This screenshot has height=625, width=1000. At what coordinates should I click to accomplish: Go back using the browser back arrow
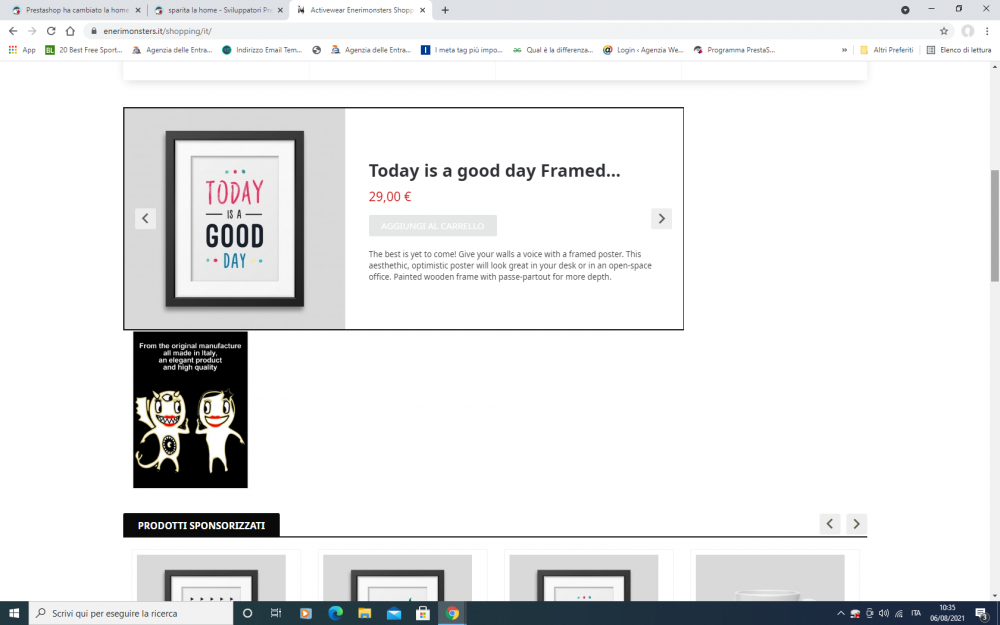pos(13,31)
